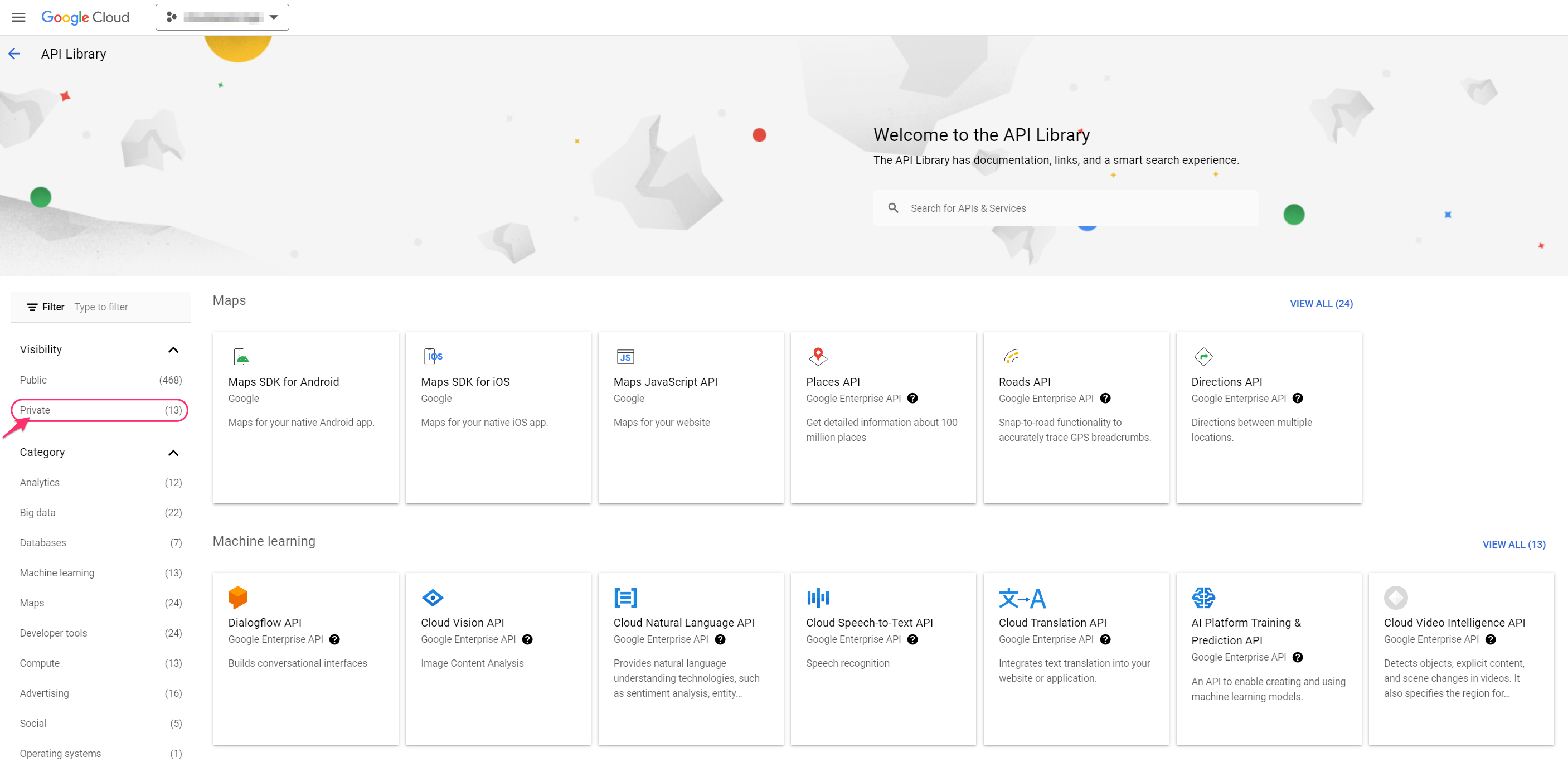Screen dimensions: 1568x767
Task: Click the Maps JavaScript API JS icon
Action: click(625, 357)
